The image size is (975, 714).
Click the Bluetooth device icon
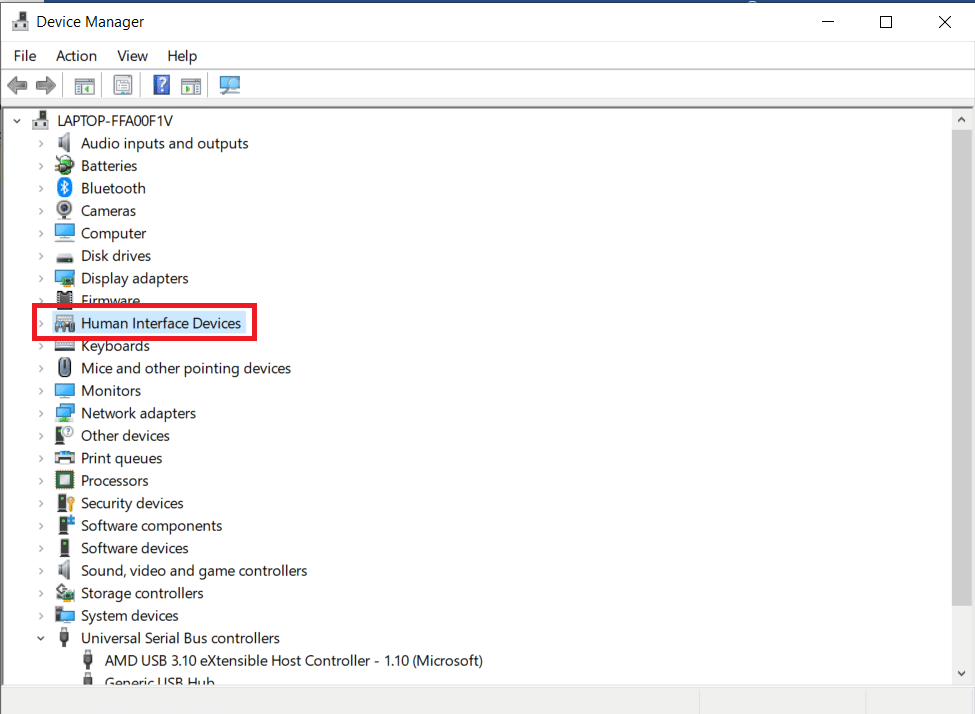(65, 188)
